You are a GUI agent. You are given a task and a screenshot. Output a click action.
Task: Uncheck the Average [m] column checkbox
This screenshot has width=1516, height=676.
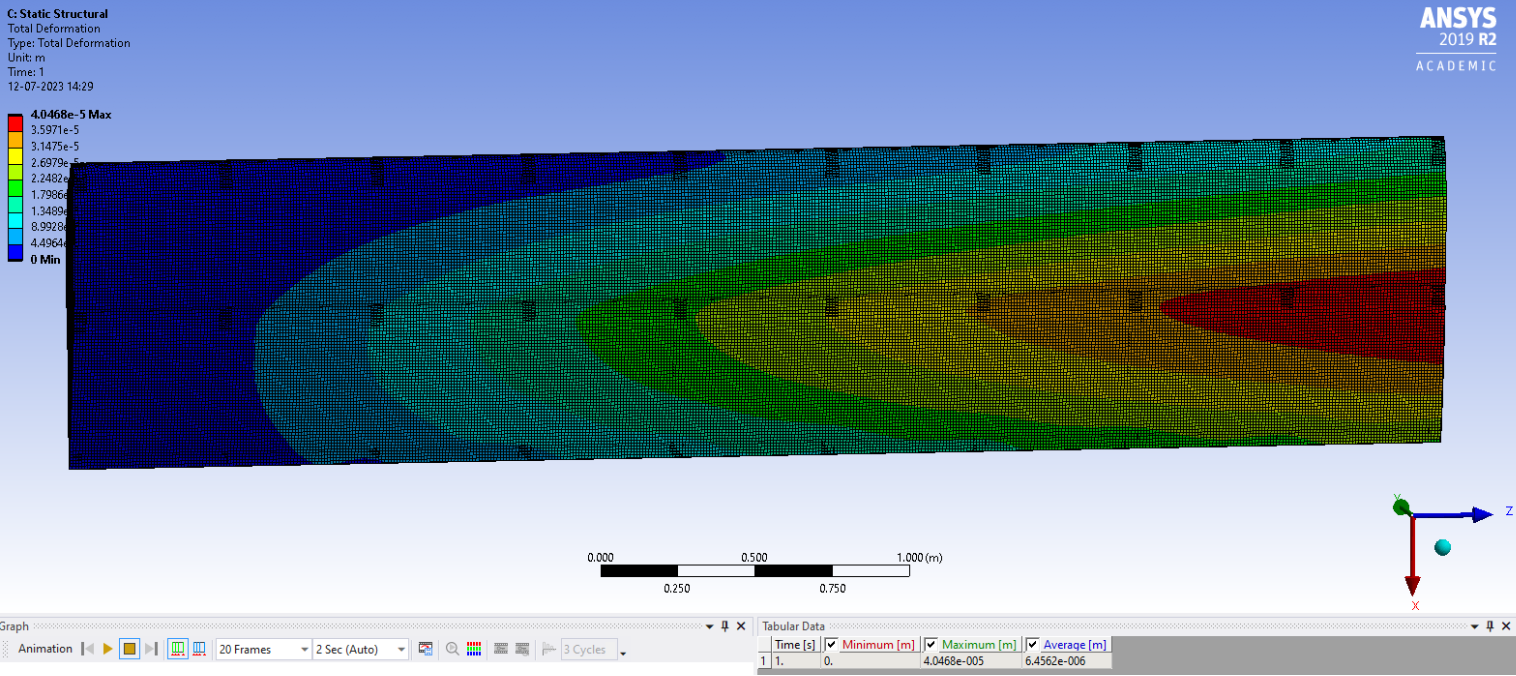tap(1033, 645)
